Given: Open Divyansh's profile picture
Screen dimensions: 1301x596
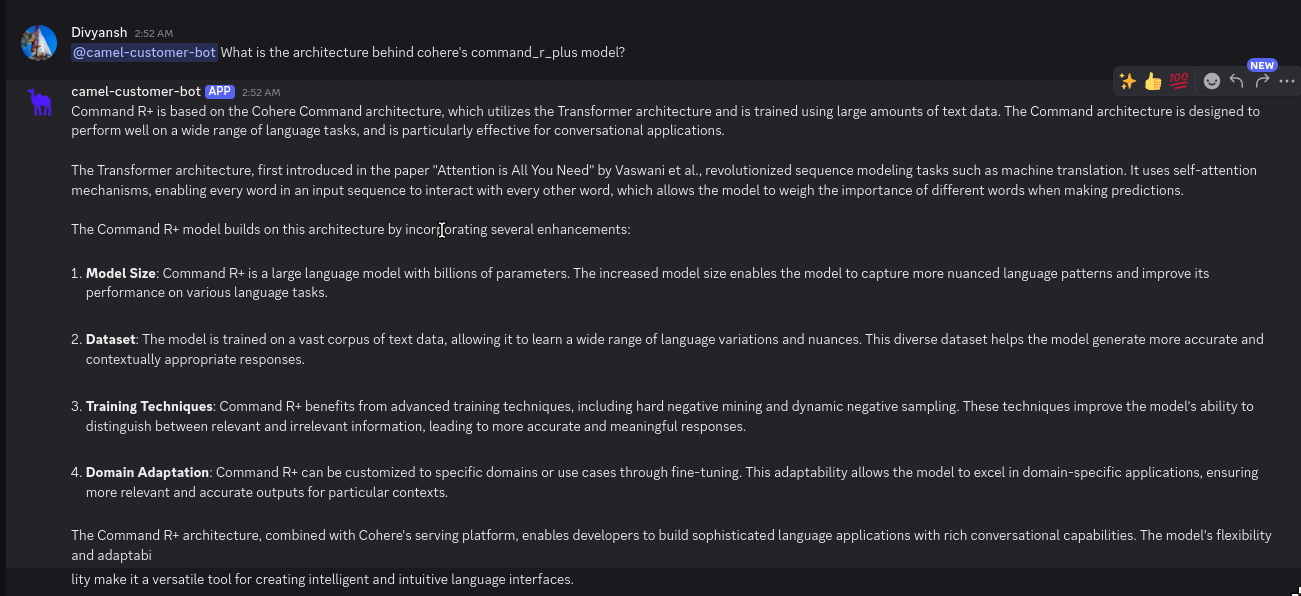Looking at the screenshot, I should point(37,42).
